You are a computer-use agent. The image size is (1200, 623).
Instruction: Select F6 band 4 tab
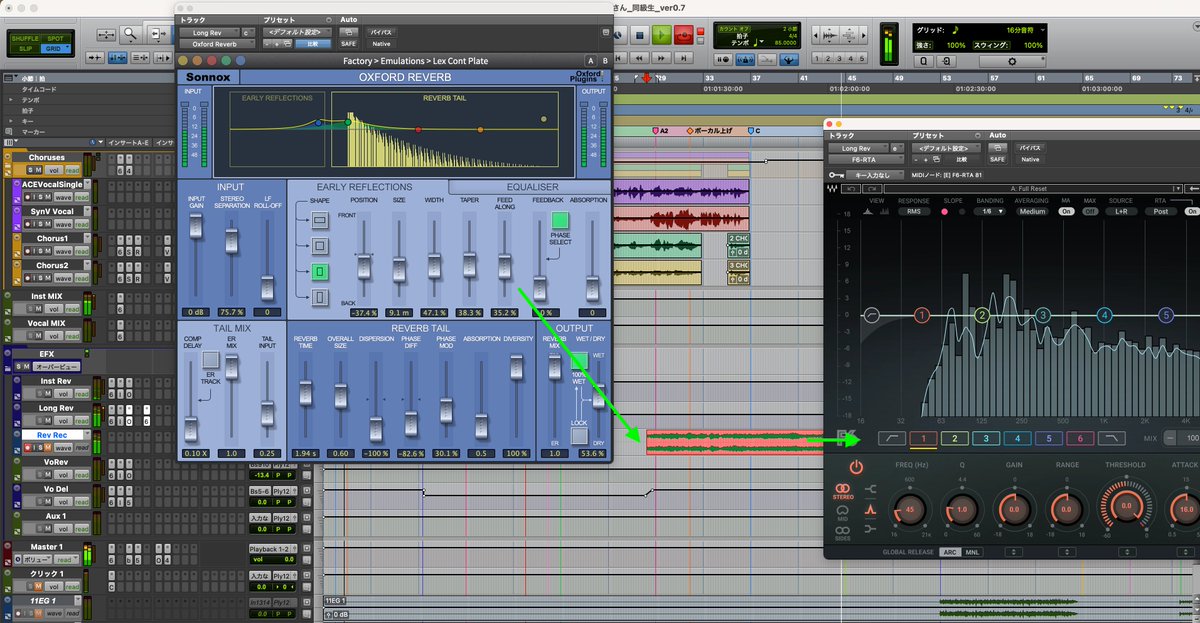pyautogui.click(x=1017, y=438)
